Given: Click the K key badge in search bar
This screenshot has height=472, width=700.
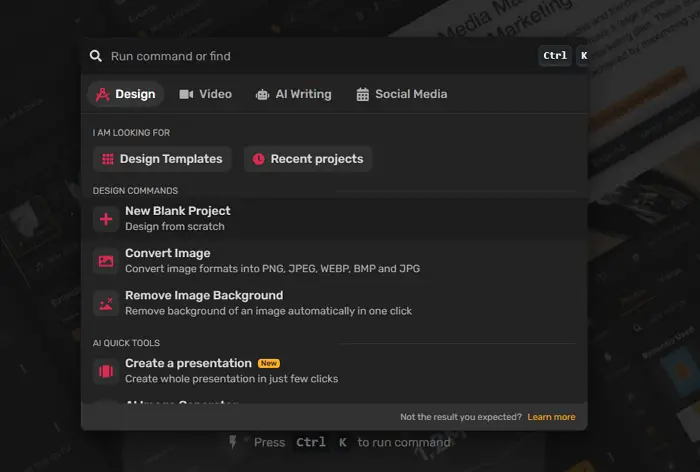Looking at the screenshot, I should (x=583, y=56).
